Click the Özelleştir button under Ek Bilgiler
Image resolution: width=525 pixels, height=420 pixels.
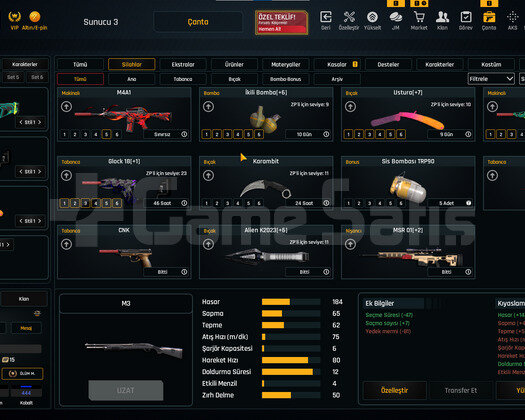pyautogui.click(x=394, y=390)
